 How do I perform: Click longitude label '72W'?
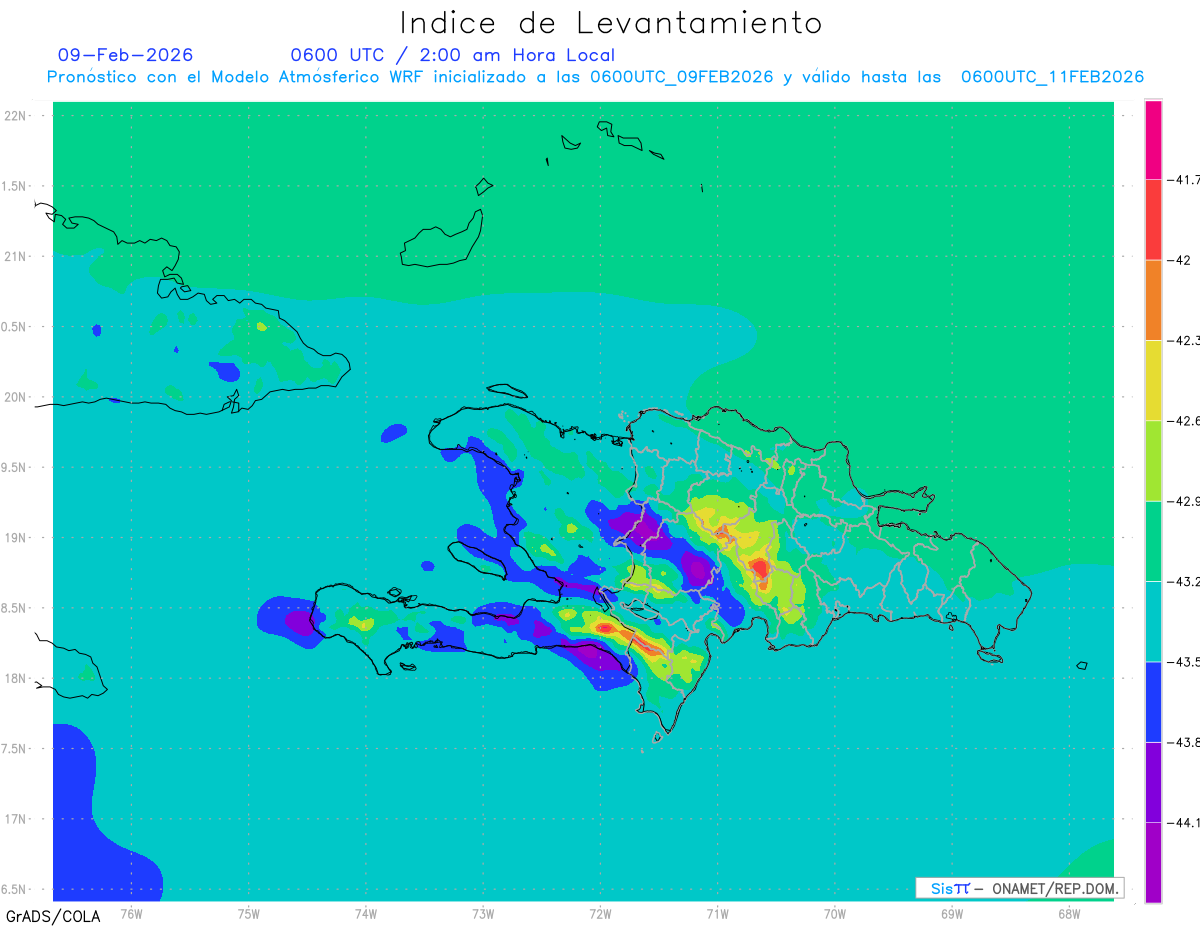[600, 914]
